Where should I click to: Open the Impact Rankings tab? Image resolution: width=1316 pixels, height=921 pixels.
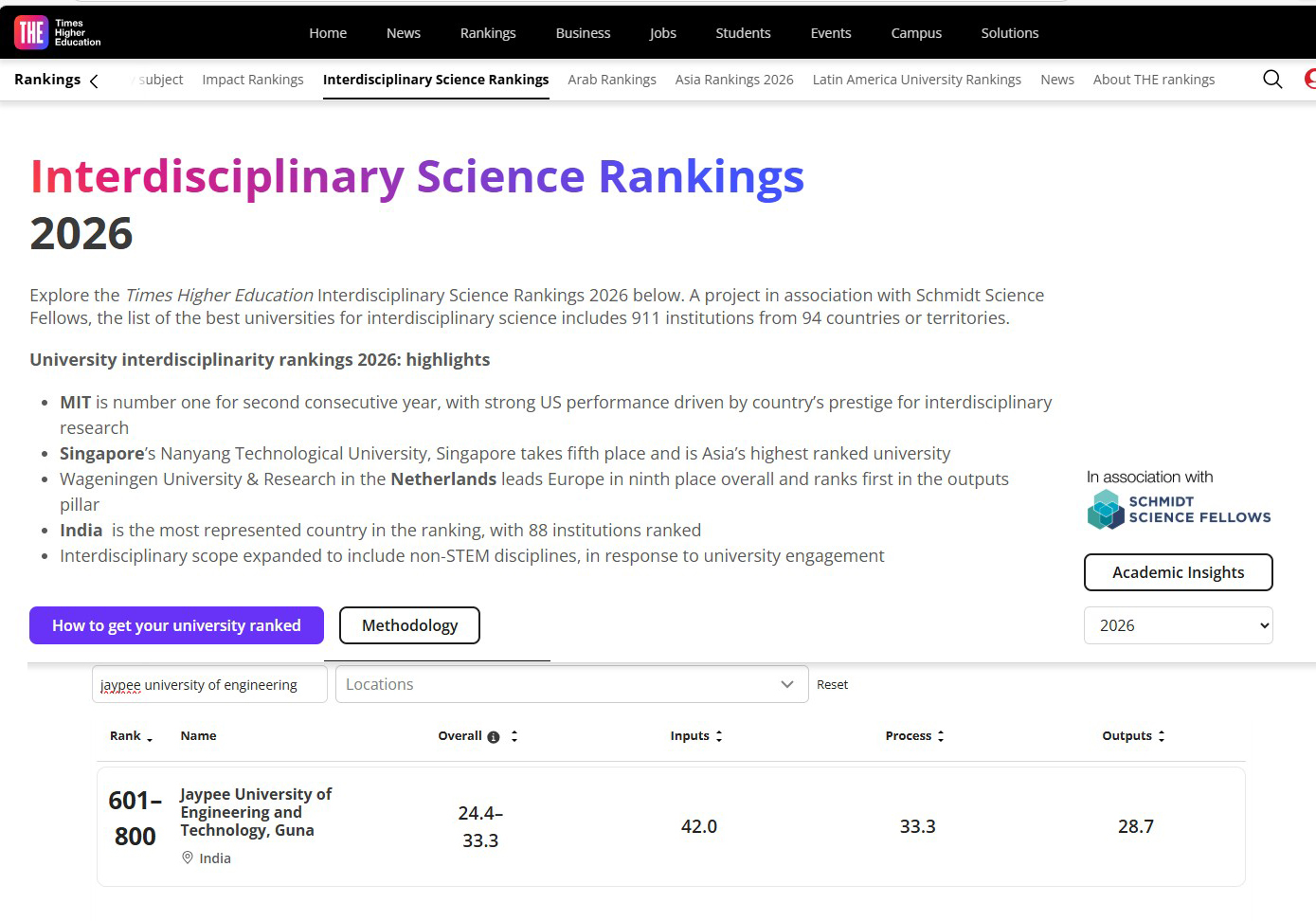[253, 80]
